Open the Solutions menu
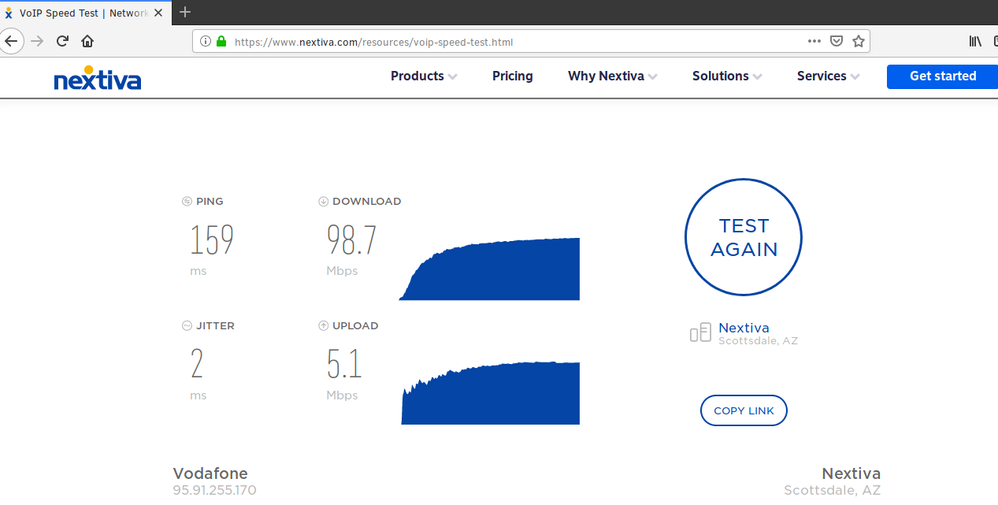Viewport: 998px width, 505px height. [720, 76]
